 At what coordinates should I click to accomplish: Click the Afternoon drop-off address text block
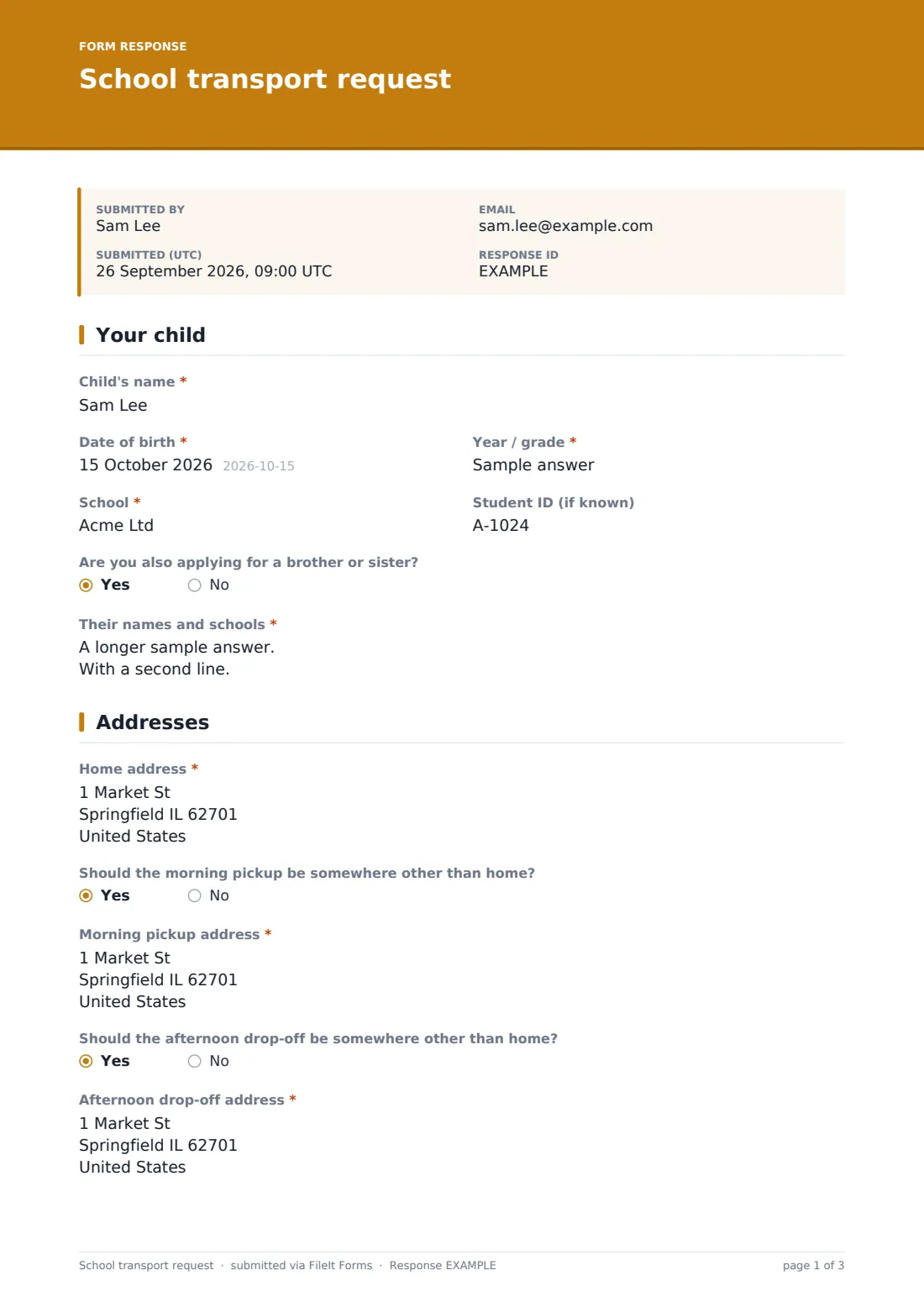click(158, 1146)
